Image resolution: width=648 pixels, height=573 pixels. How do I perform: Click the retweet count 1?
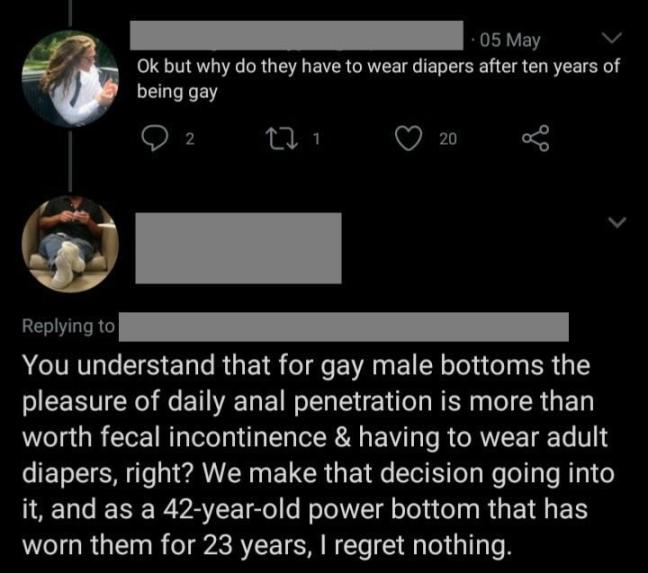tap(316, 139)
